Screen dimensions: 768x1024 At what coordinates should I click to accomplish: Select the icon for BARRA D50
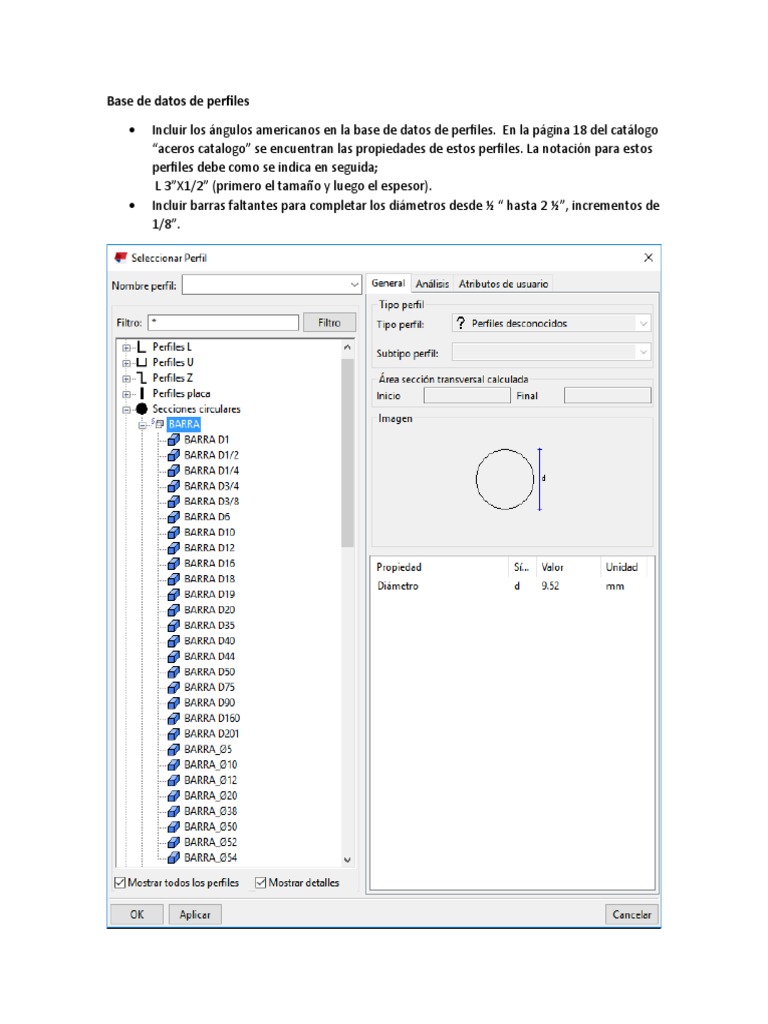tap(173, 671)
